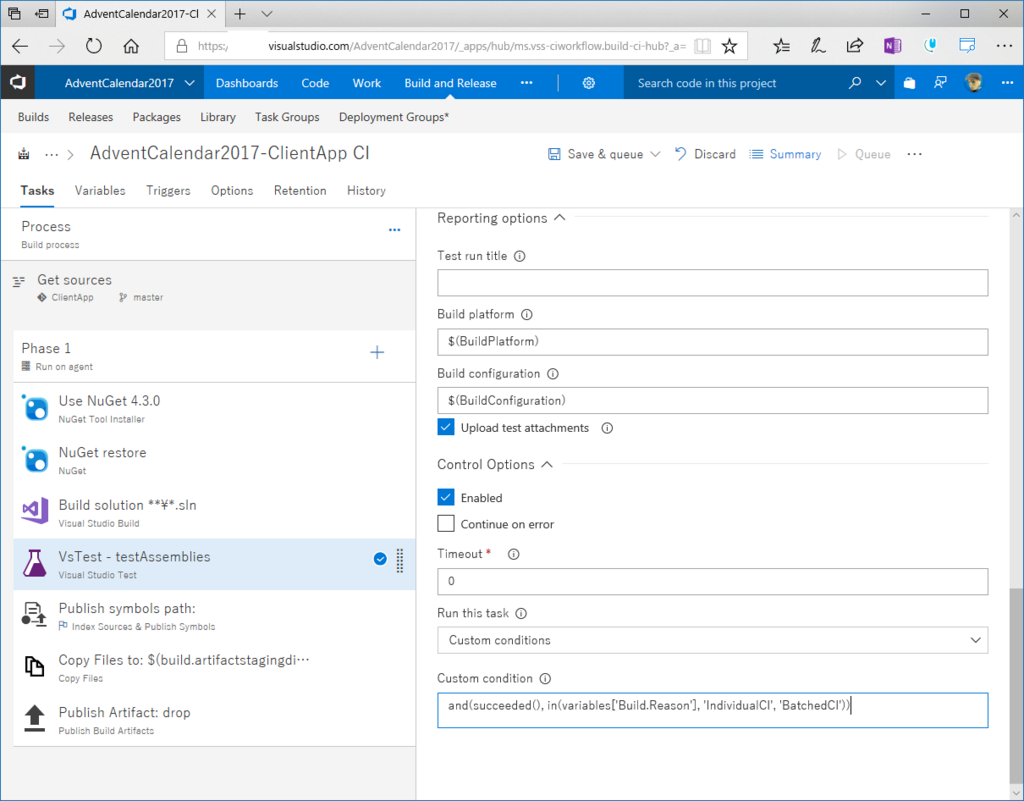The height and width of the screenshot is (801, 1024).
Task: Click the VSTS home logo icon
Action: (18, 82)
